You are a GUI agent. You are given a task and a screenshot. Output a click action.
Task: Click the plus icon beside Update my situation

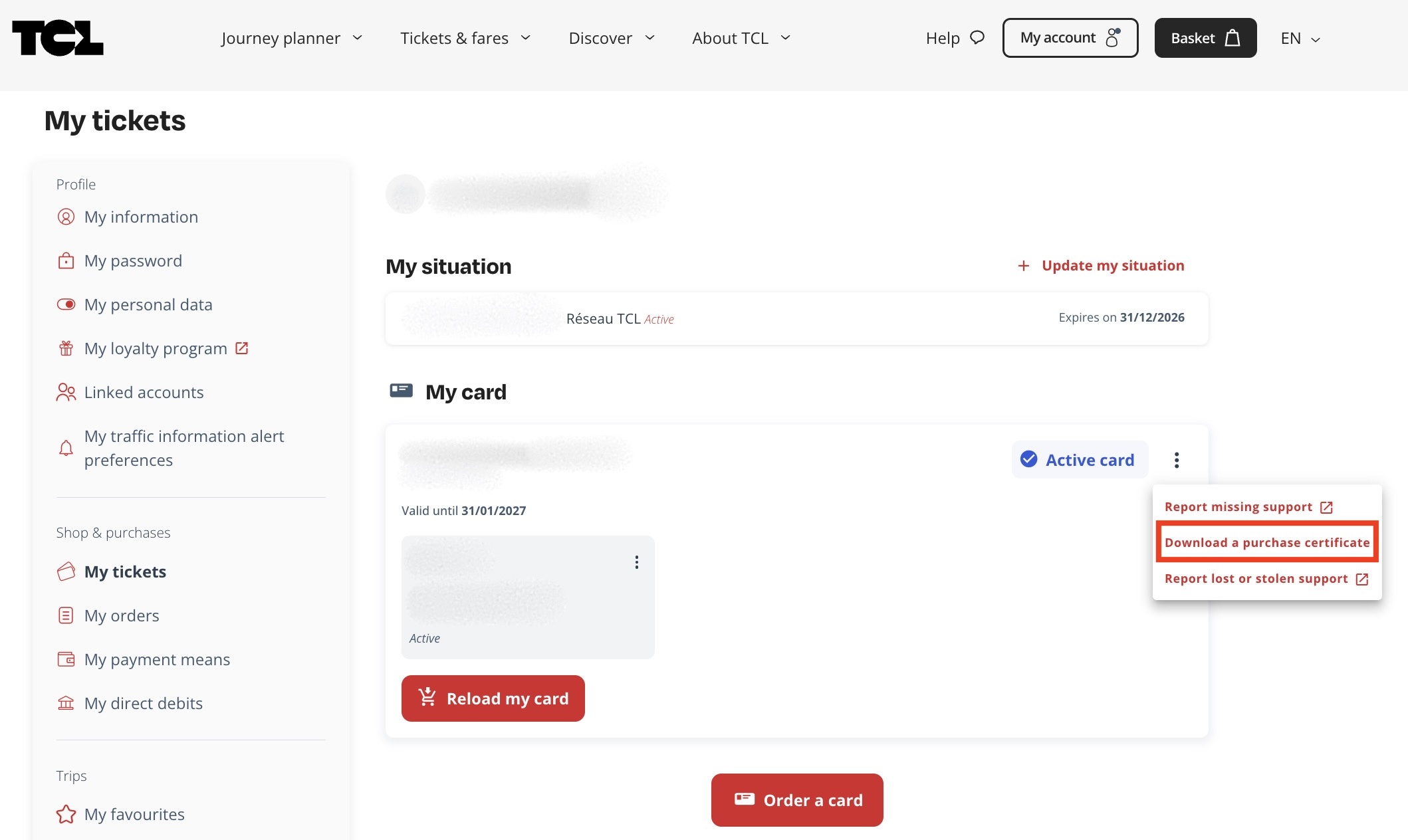click(x=1024, y=266)
